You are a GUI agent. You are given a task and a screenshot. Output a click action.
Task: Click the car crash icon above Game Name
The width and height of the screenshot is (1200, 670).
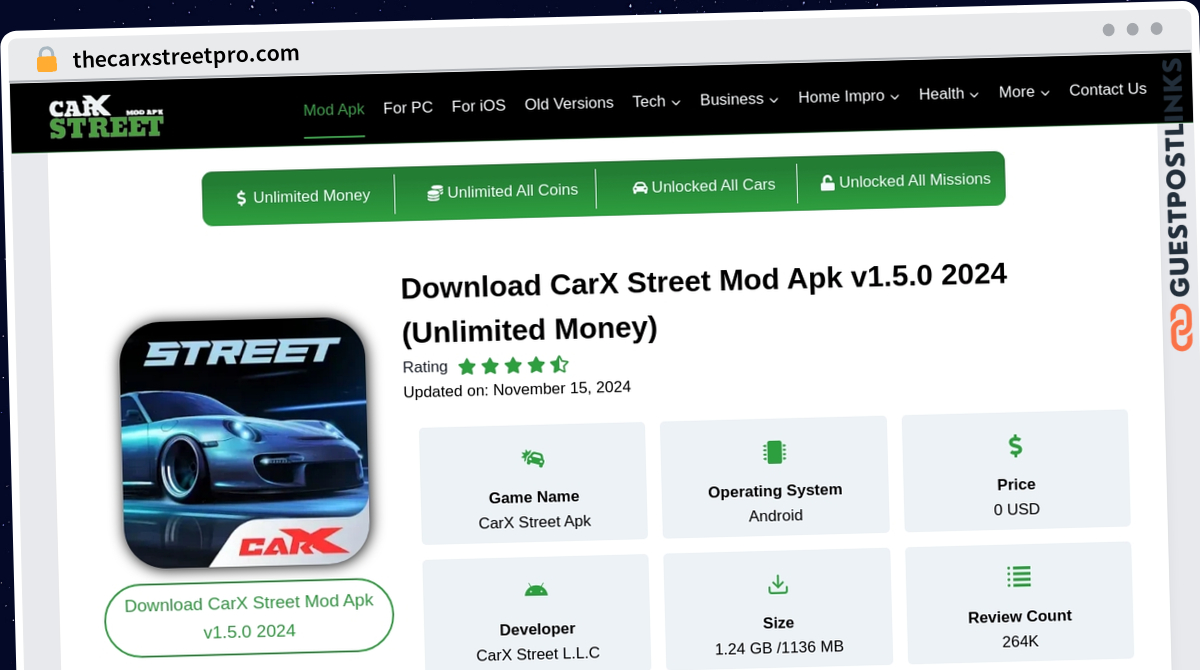tap(533, 458)
